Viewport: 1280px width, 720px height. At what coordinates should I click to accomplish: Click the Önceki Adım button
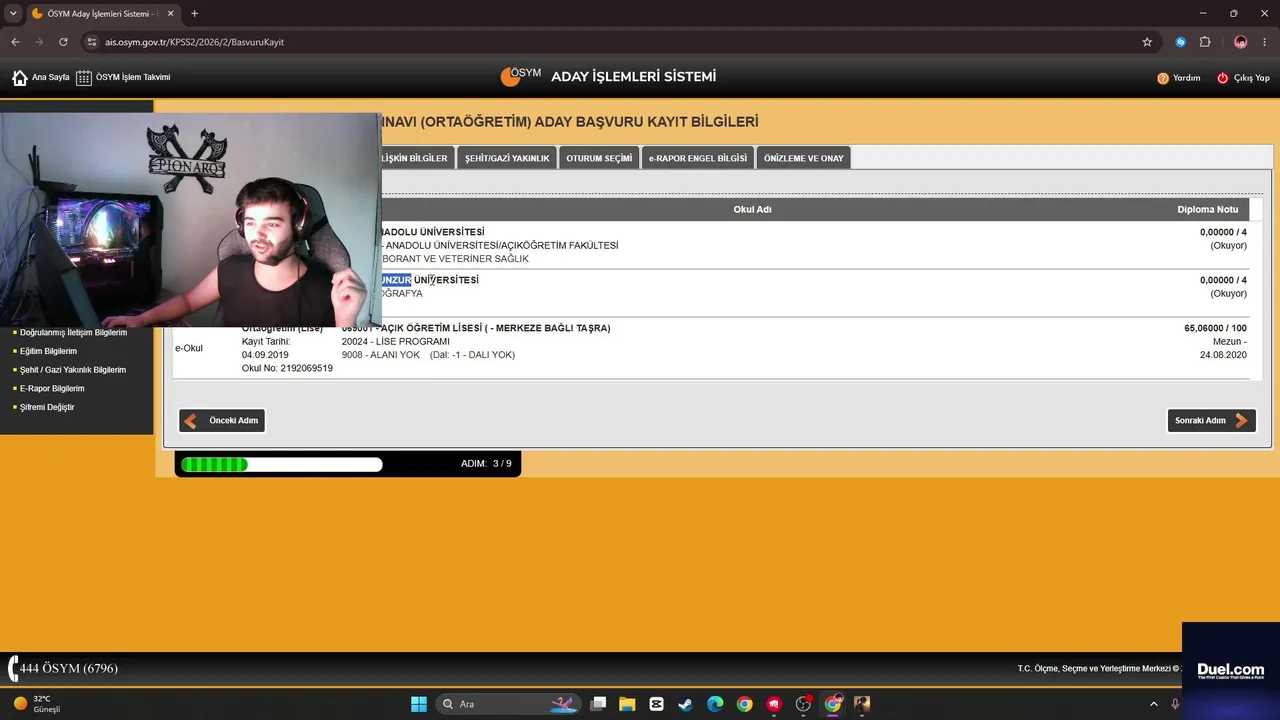(x=222, y=421)
